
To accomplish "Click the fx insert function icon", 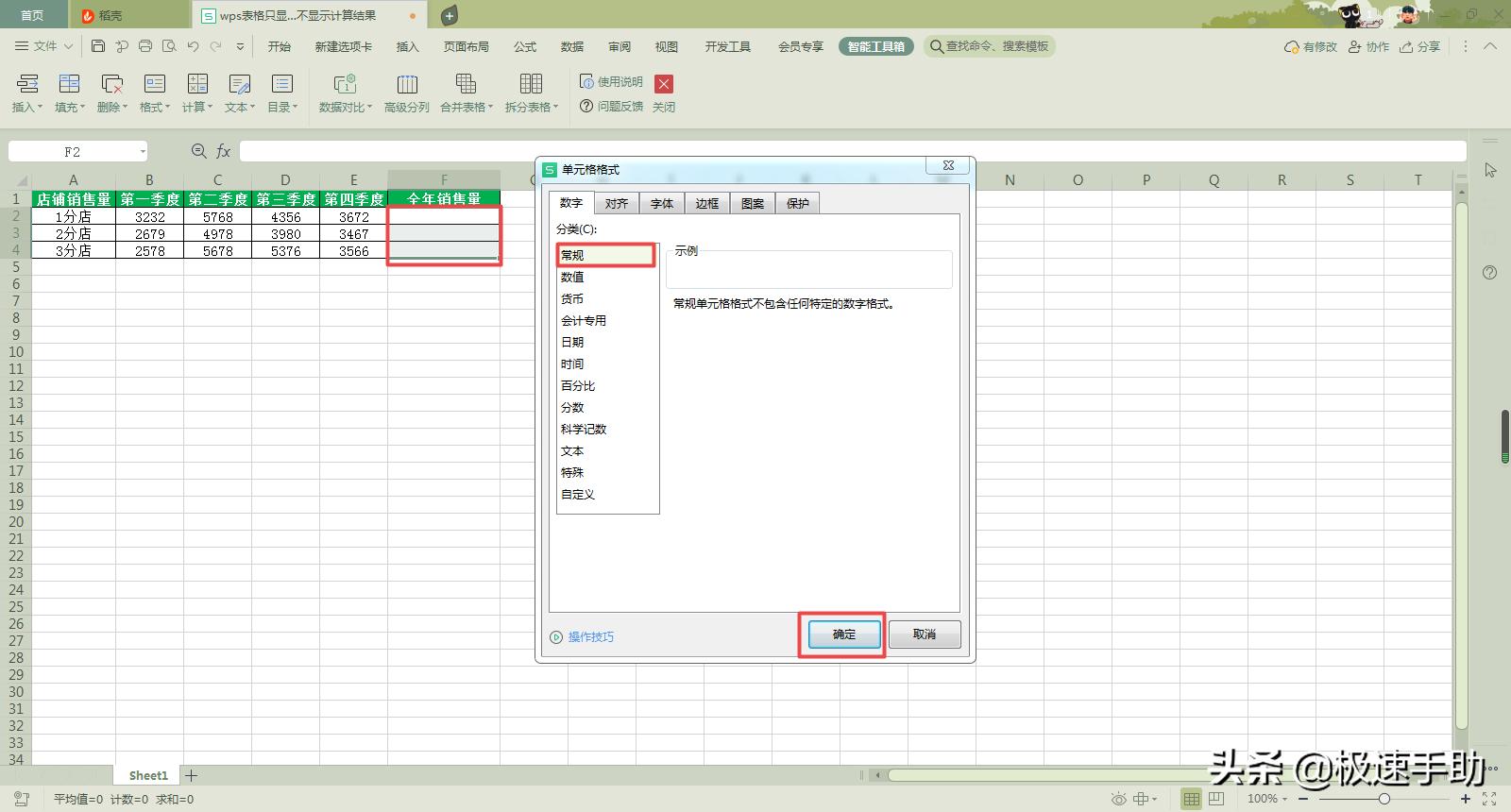I will coord(224,151).
